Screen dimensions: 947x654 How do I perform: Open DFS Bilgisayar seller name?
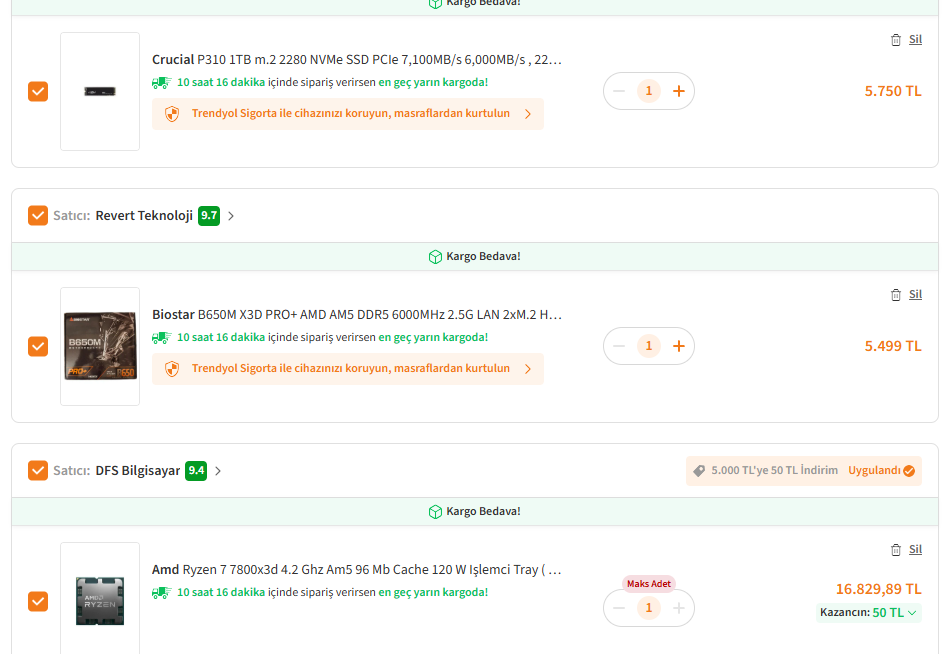pyautogui.click(x=138, y=470)
